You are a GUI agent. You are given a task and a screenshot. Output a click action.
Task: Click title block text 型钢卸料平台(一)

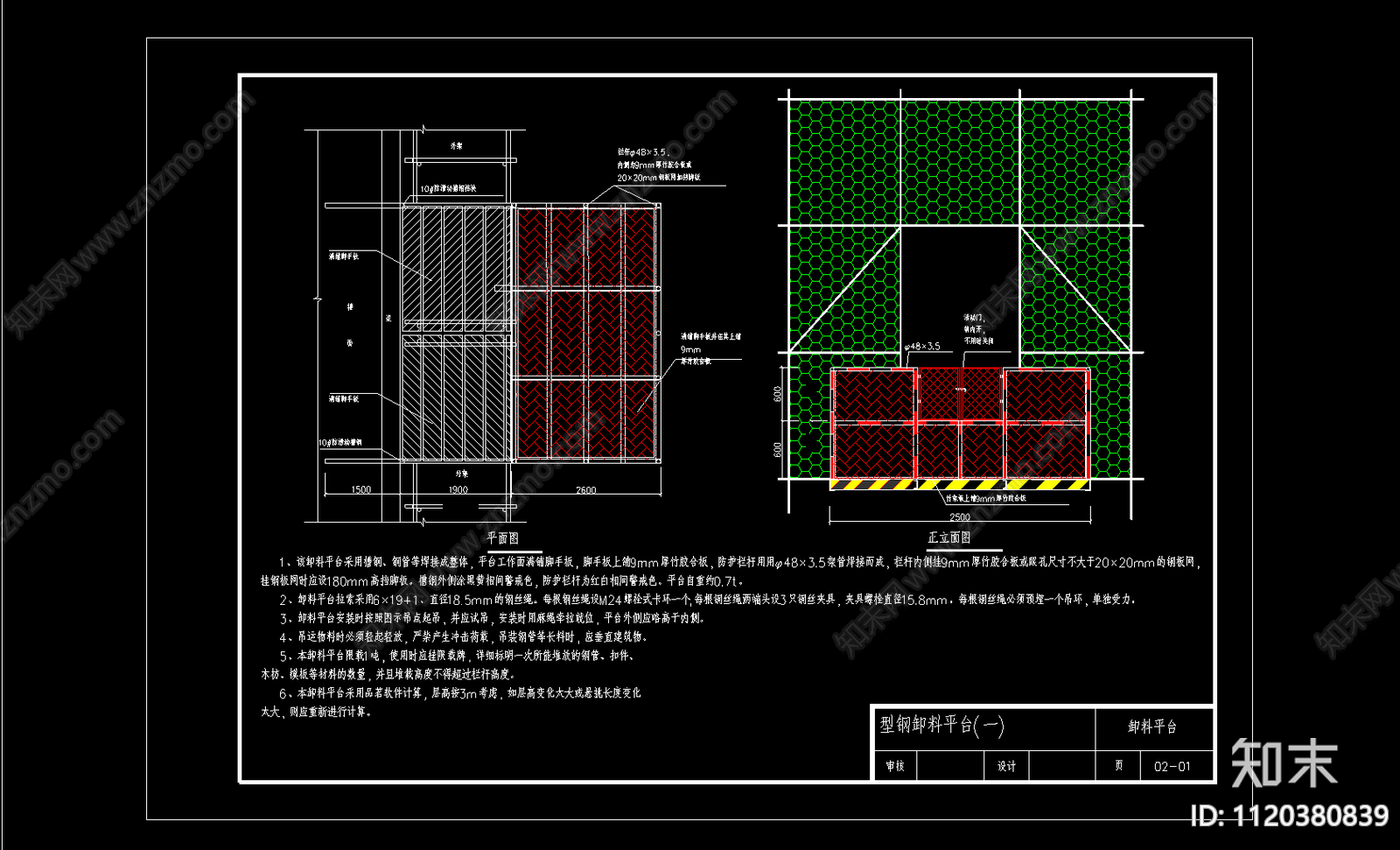(941, 725)
